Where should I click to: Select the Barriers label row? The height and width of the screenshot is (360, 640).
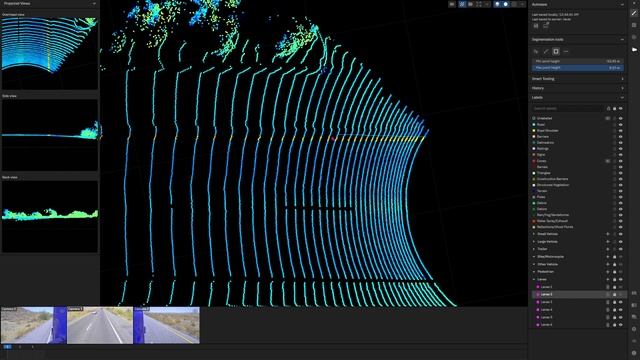578,137
